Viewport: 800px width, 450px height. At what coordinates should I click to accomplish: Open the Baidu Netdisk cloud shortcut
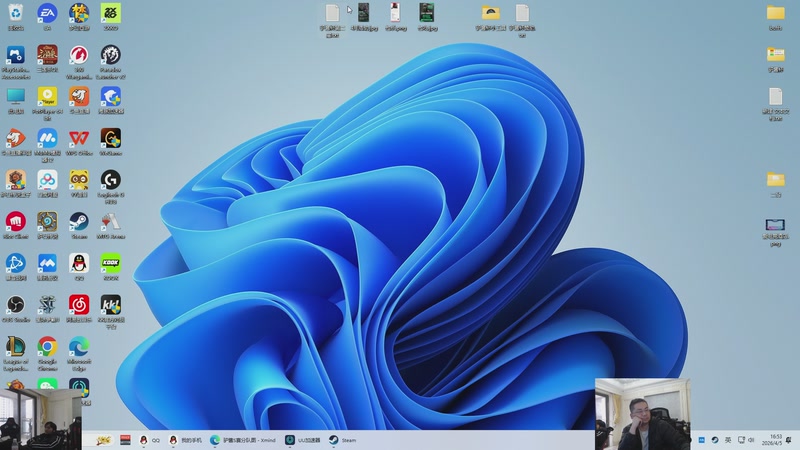[47, 180]
